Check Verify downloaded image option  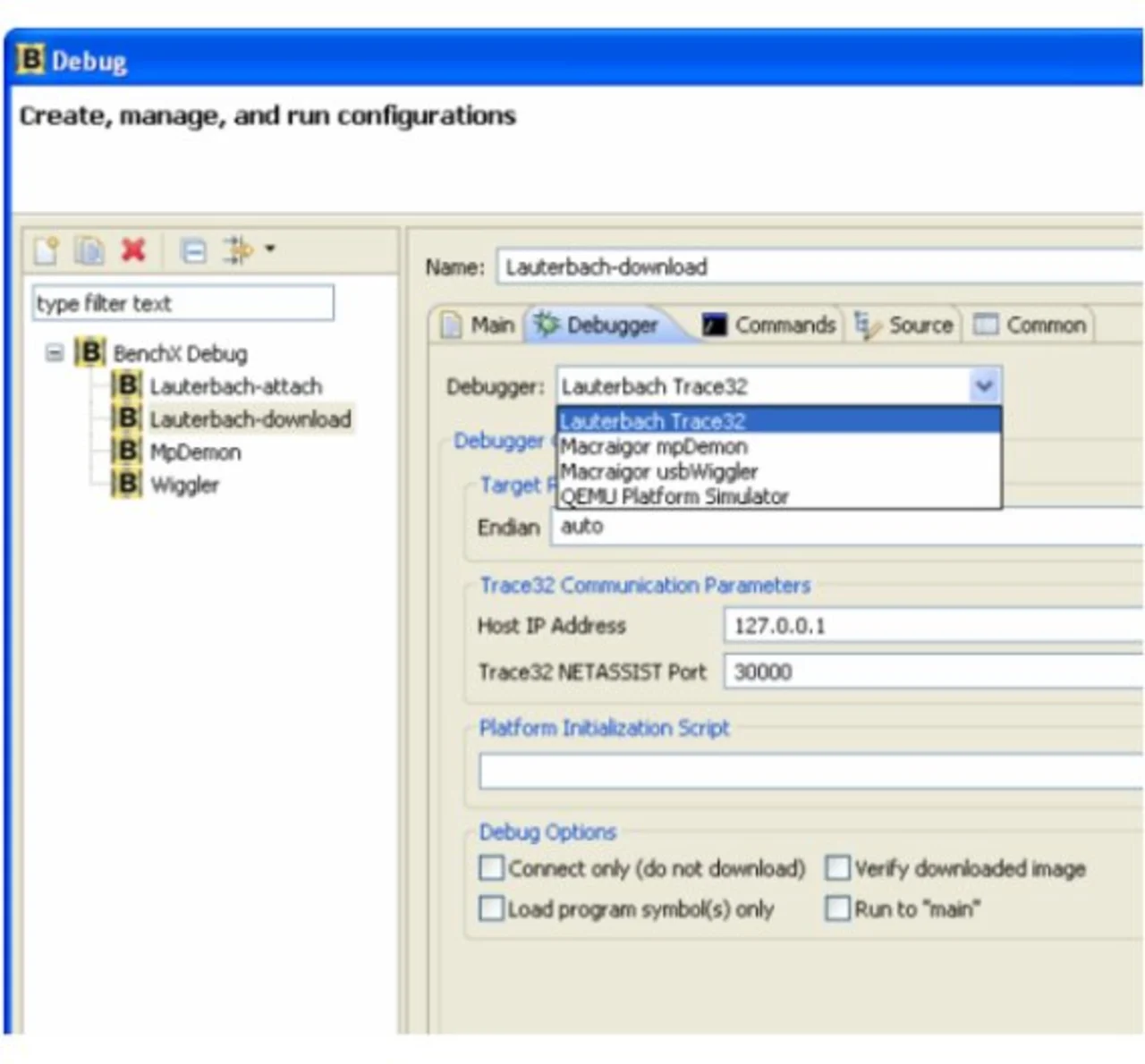click(837, 868)
